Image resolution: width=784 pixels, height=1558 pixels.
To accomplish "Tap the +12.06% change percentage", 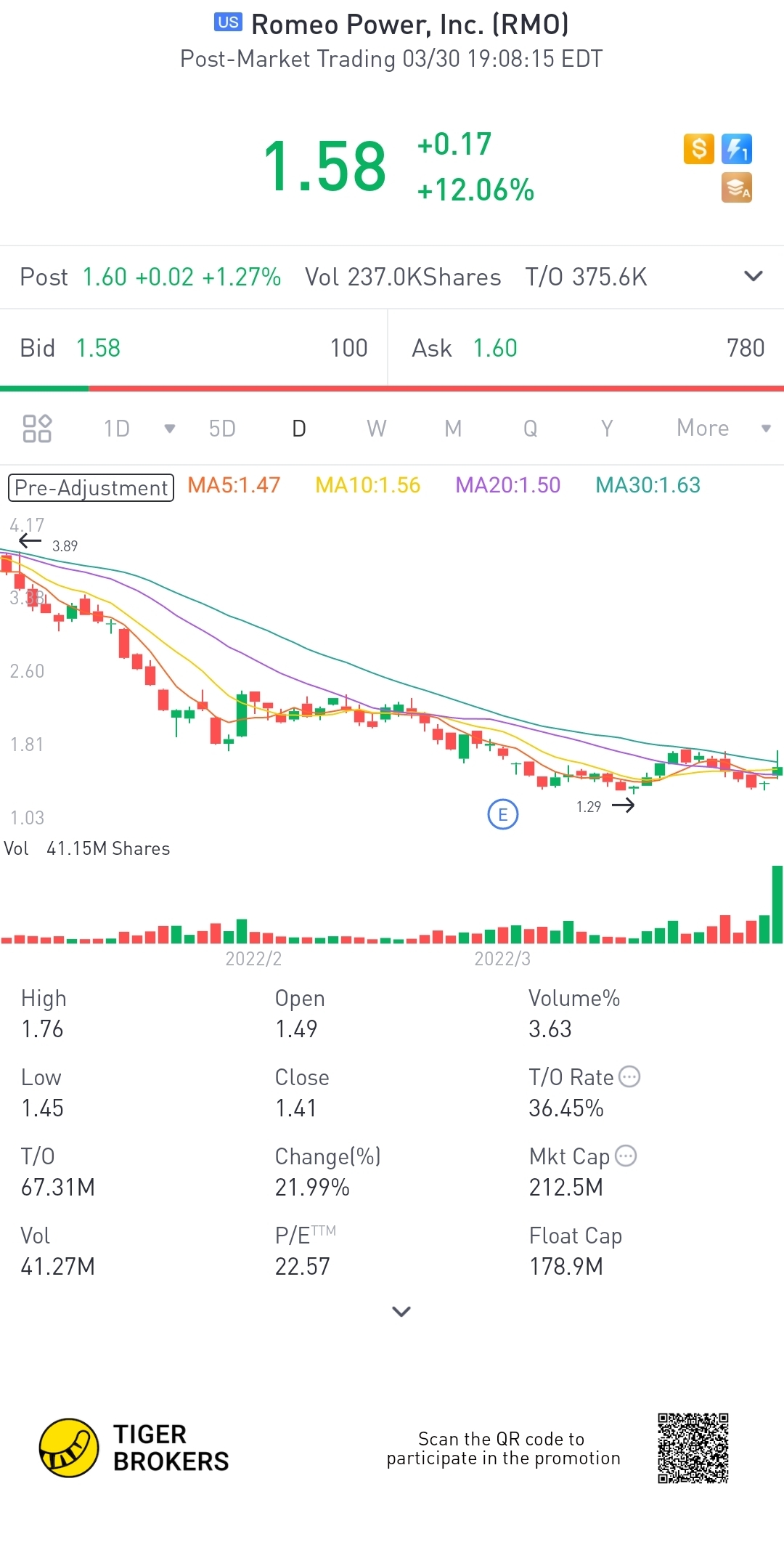I will click(x=475, y=190).
